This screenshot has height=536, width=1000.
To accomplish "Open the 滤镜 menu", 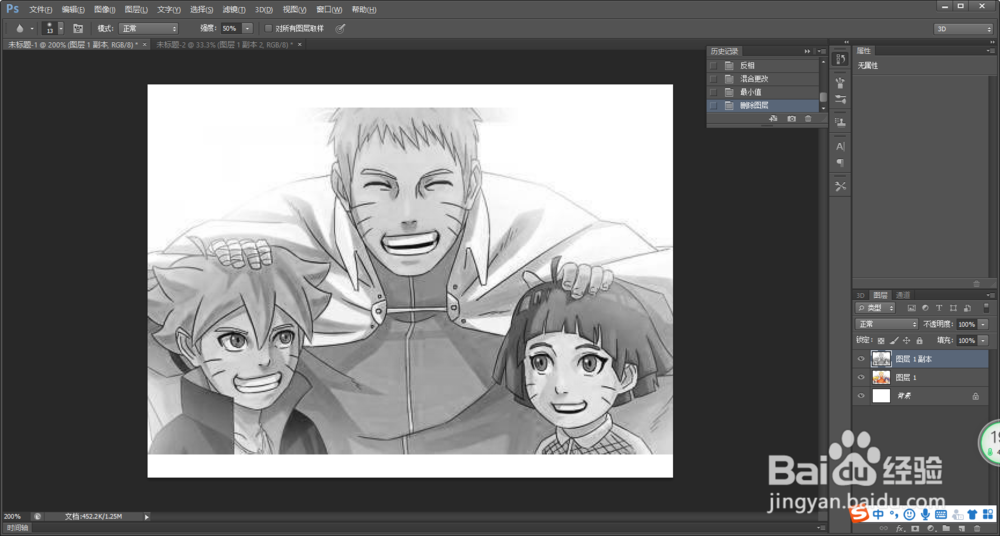I will [x=234, y=10].
